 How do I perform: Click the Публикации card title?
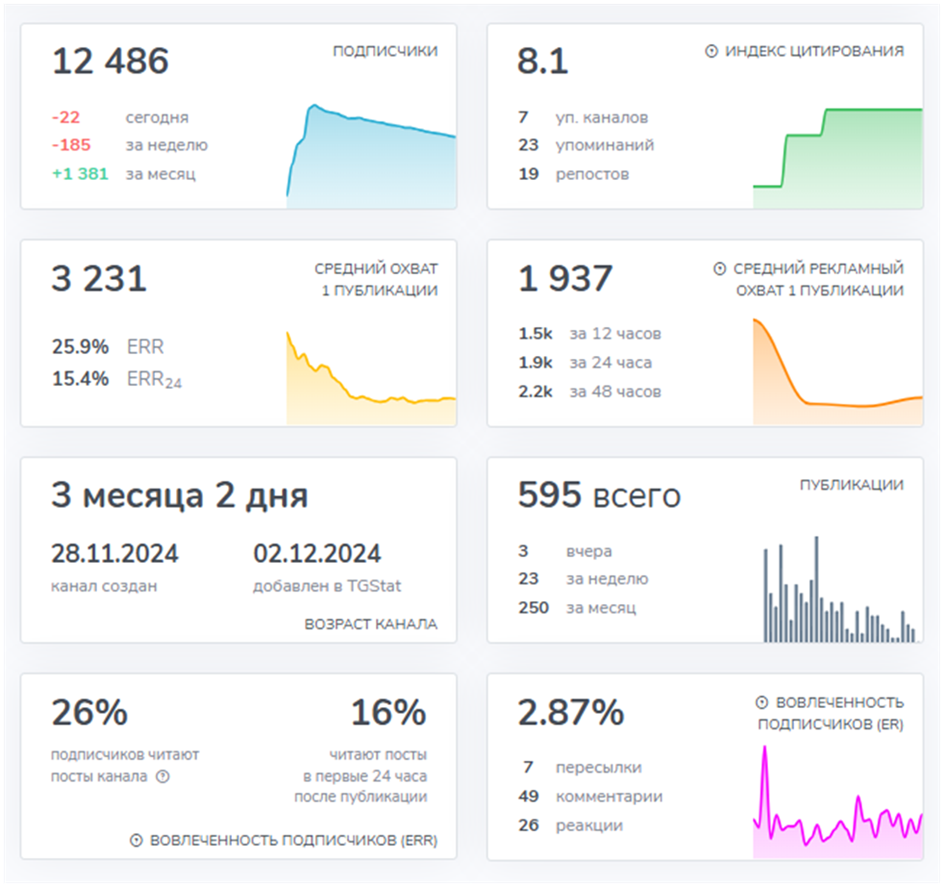(x=852, y=485)
